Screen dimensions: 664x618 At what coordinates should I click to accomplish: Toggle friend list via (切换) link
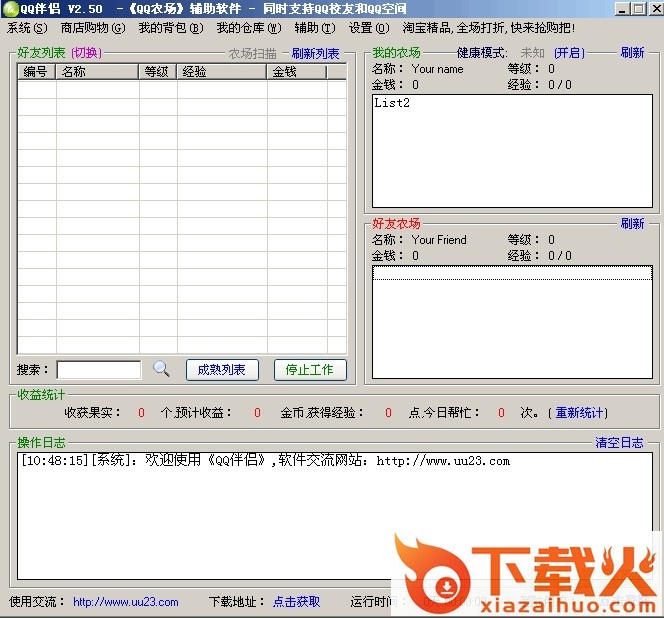86,53
